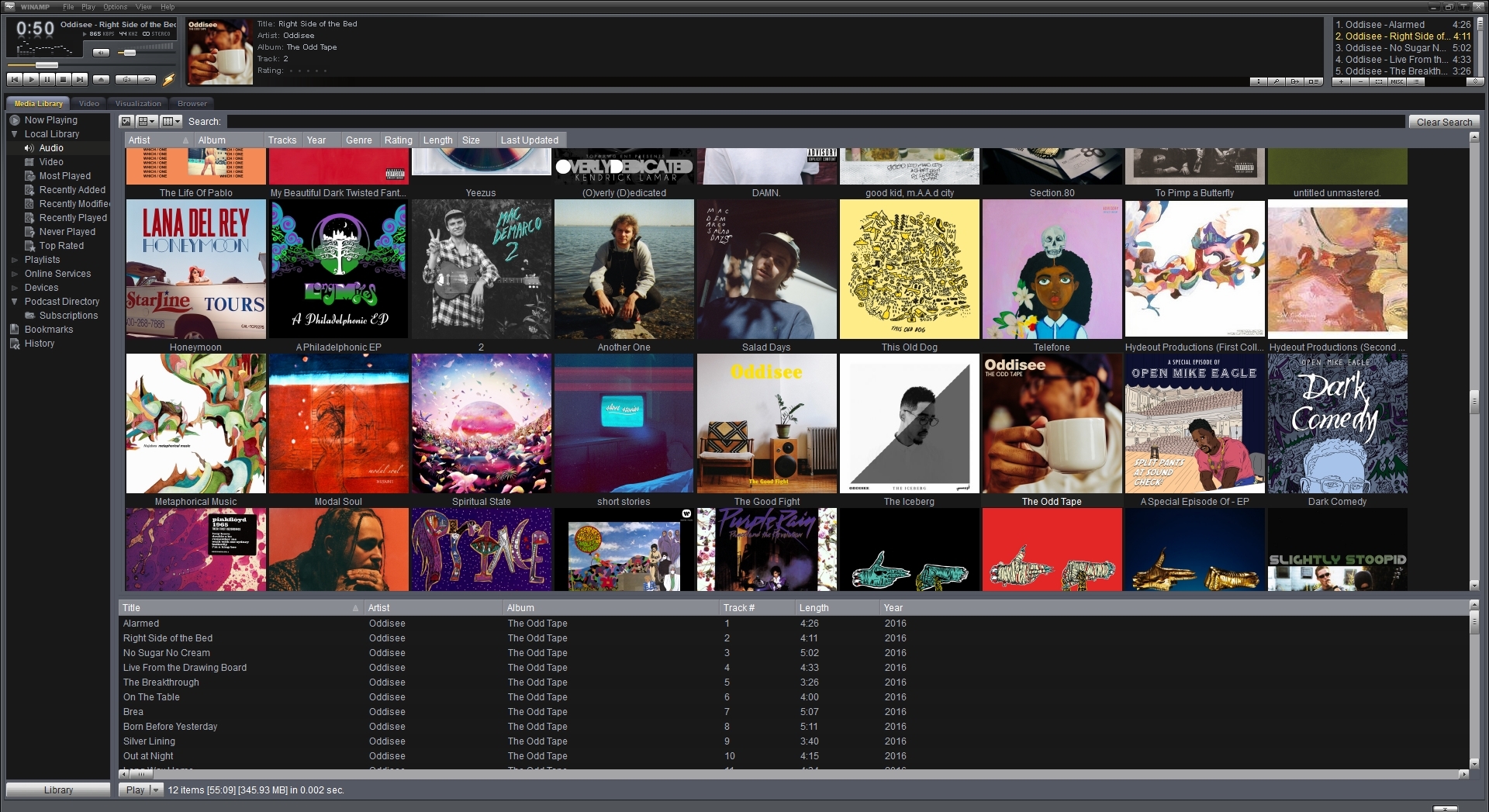
Task: Open the Help menu
Action: point(168,7)
